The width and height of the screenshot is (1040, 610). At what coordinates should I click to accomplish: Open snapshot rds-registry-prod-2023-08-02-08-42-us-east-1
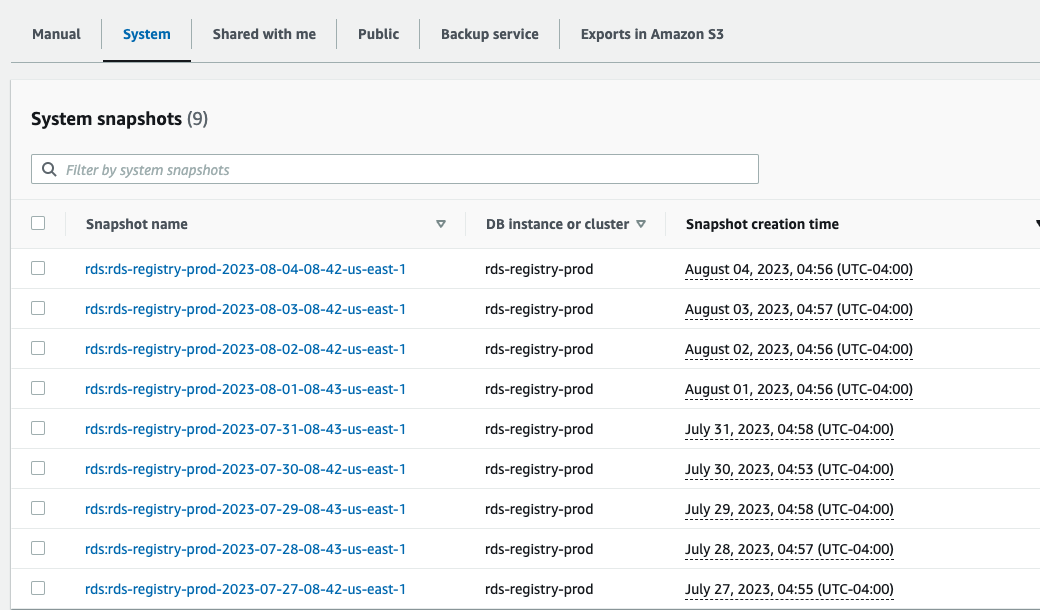245,349
